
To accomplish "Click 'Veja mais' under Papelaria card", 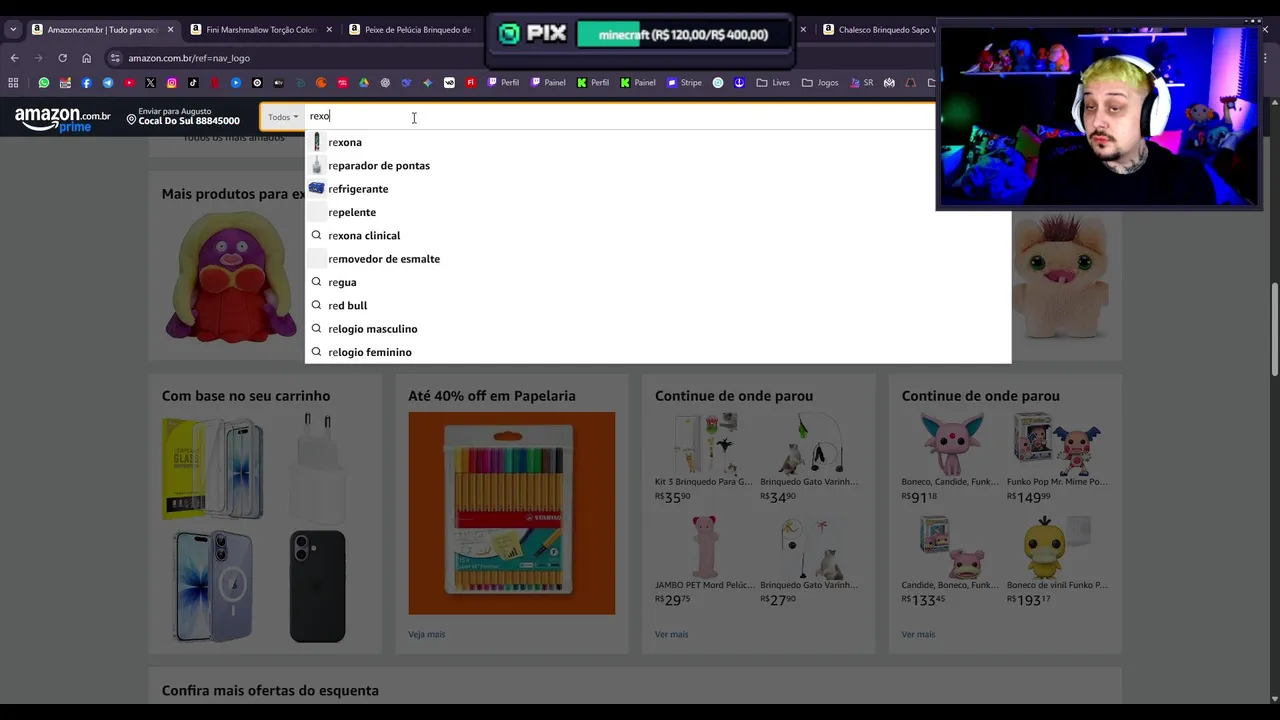I will click(x=426, y=634).
